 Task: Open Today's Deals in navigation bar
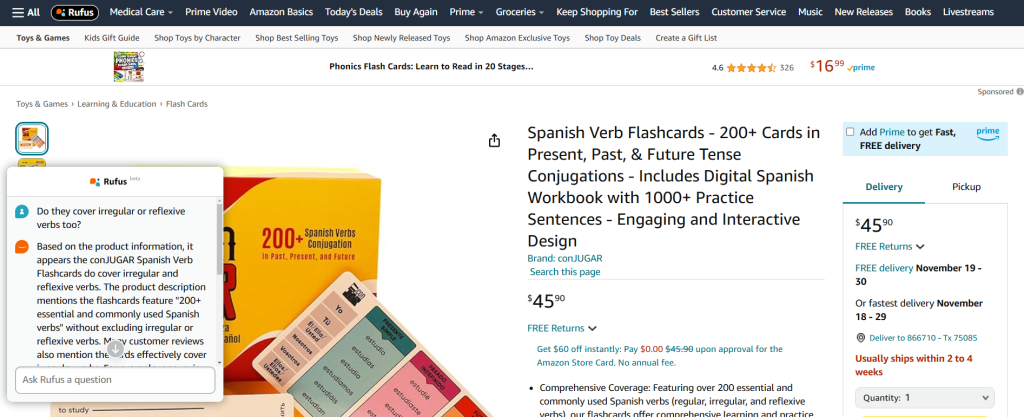pos(353,12)
